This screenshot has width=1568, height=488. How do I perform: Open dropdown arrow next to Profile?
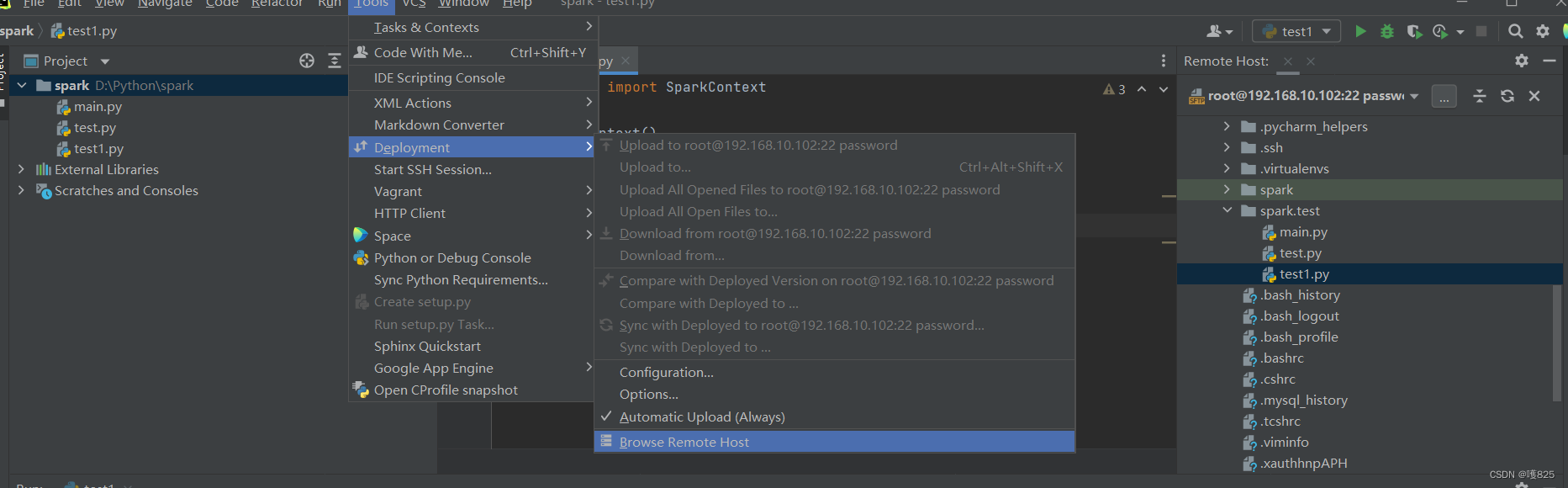[x=1460, y=32]
